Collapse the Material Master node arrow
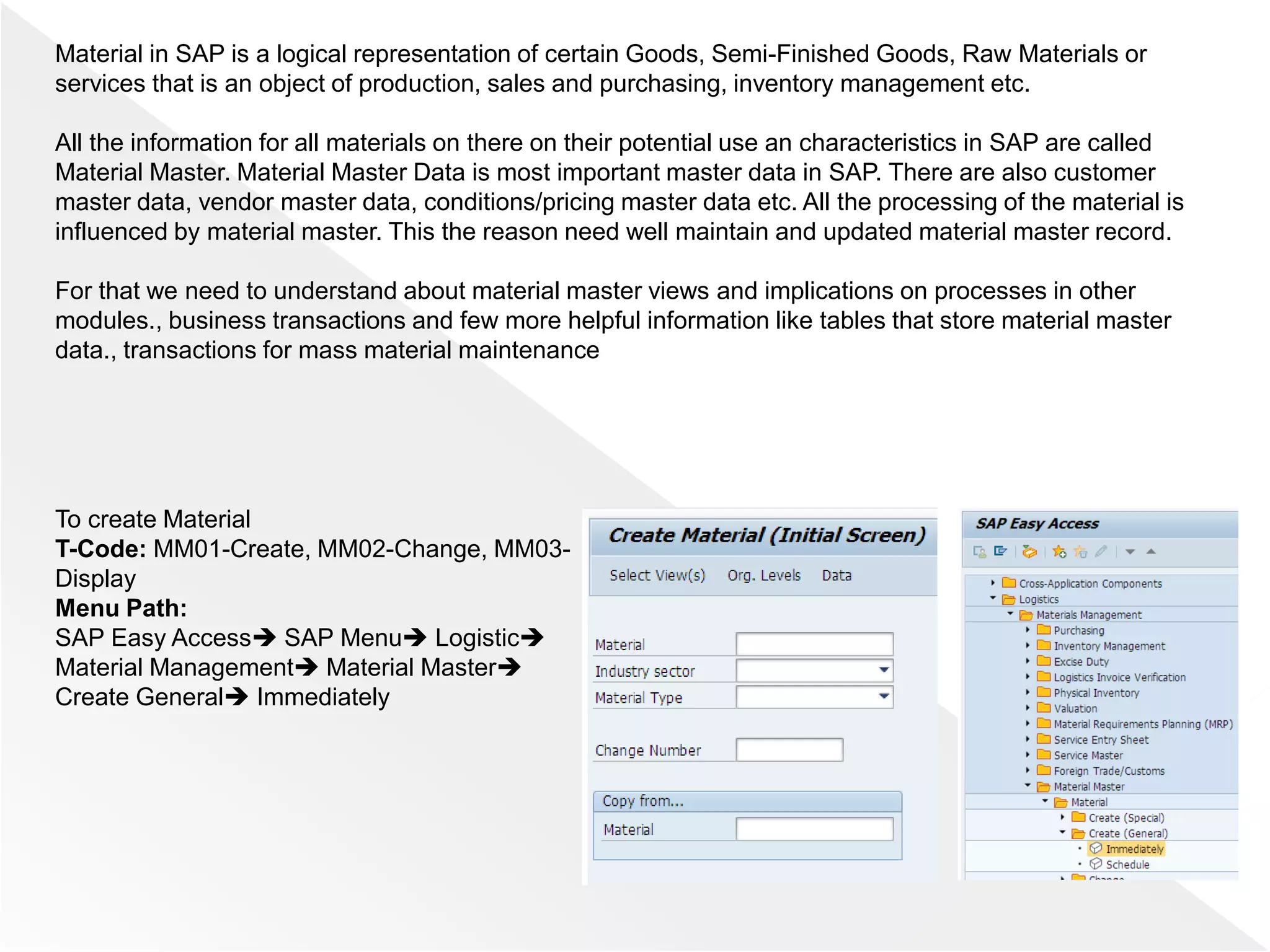 click(x=1028, y=785)
